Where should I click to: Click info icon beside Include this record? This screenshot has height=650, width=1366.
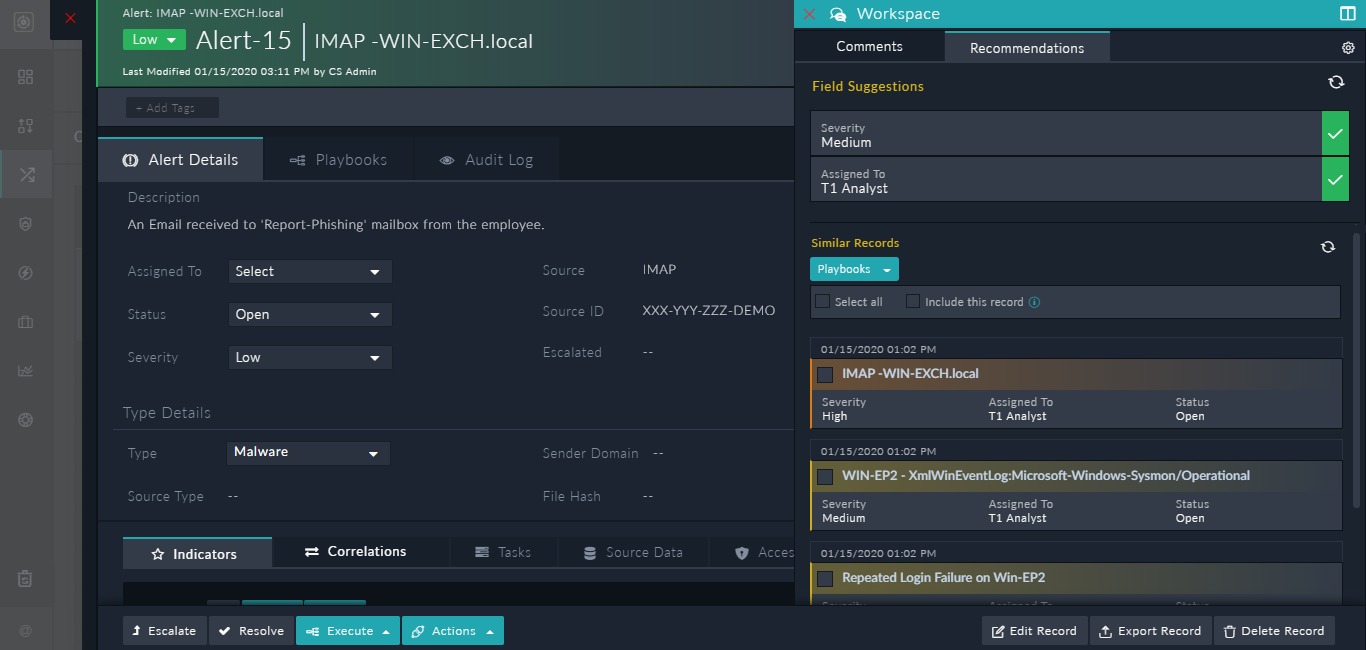pos(1034,302)
